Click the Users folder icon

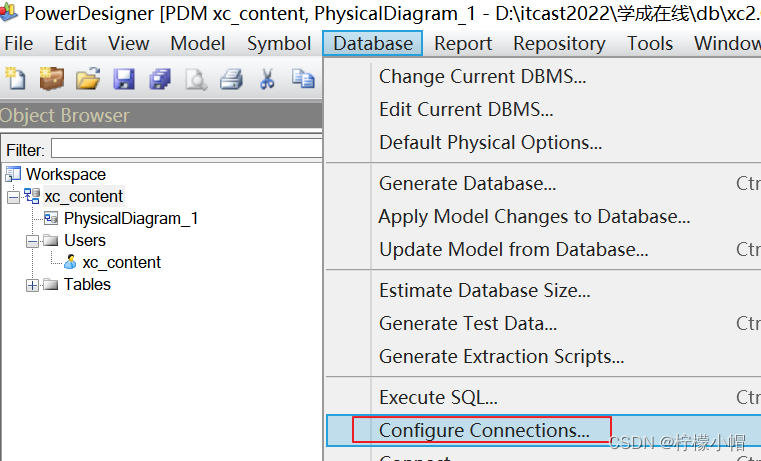pos(50,240)
